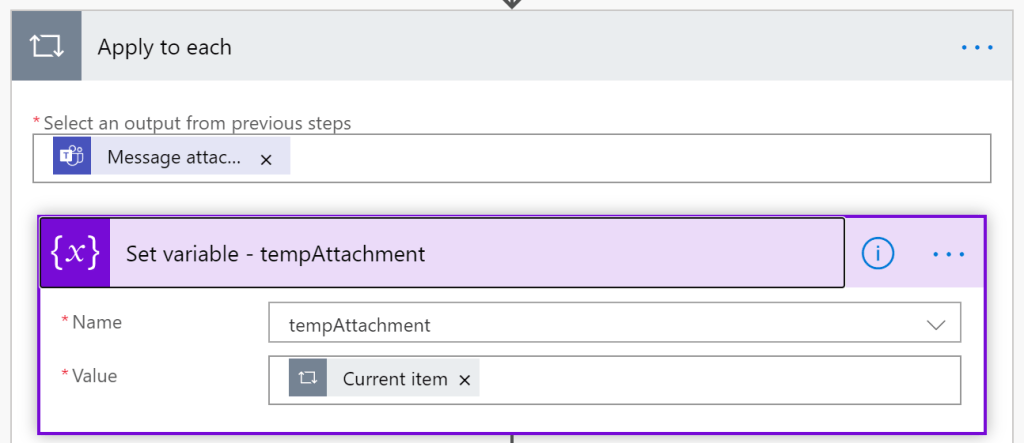
Task: Click the loop icon in Current item token
Action: 308,379
